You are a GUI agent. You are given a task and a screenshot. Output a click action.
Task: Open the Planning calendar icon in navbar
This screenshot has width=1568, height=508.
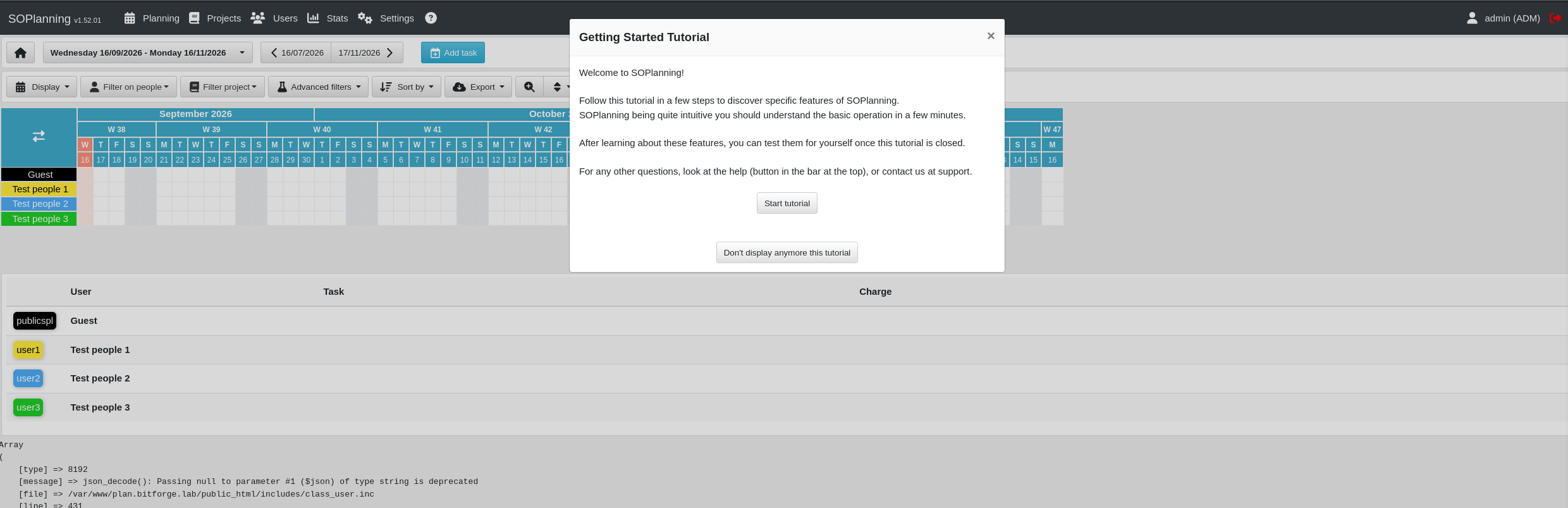pyautogui.click(x=130, y=18)
